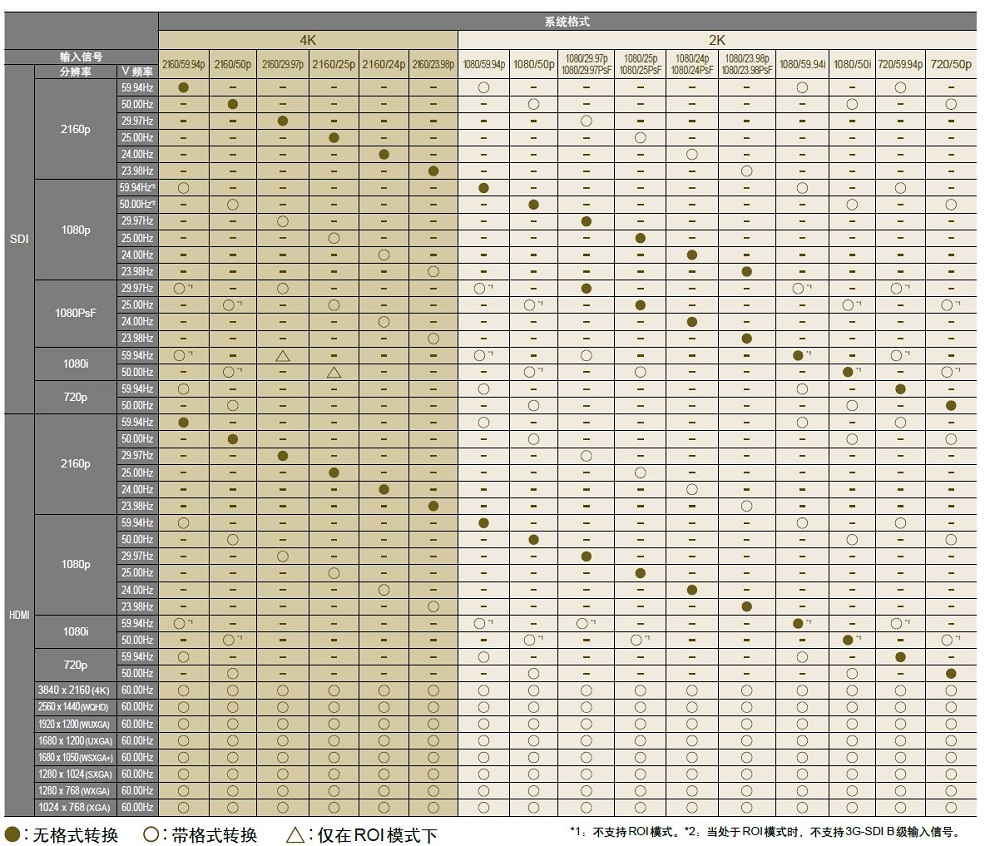Click the 1080/25p 1080/25PsF column header
990x846 pixels.
pyautogui.click(x=640, y=64)
